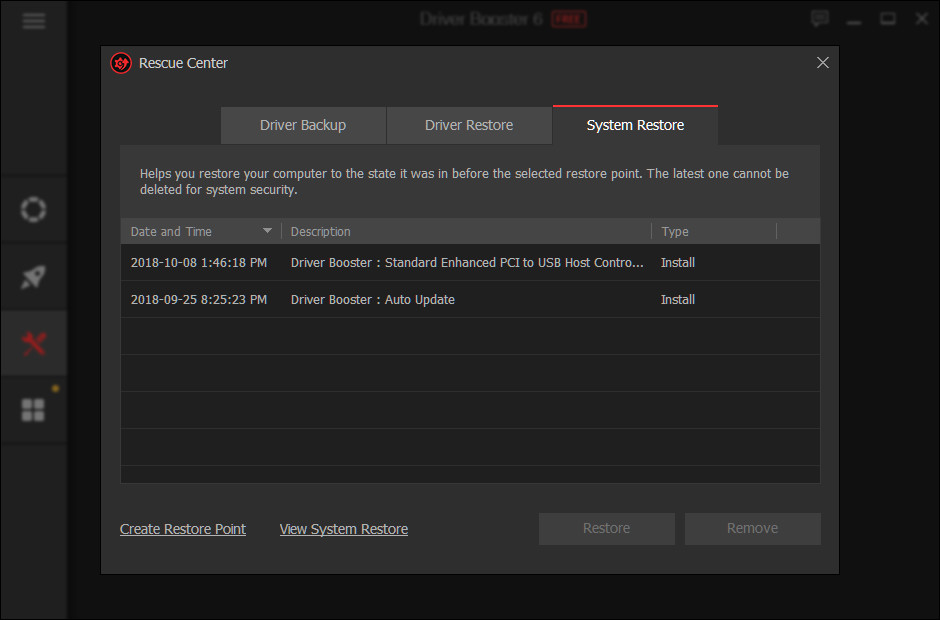Screen dimensions: 940x620
Task: Open the feedback chat icon in title bar
Action: [820, 19]
